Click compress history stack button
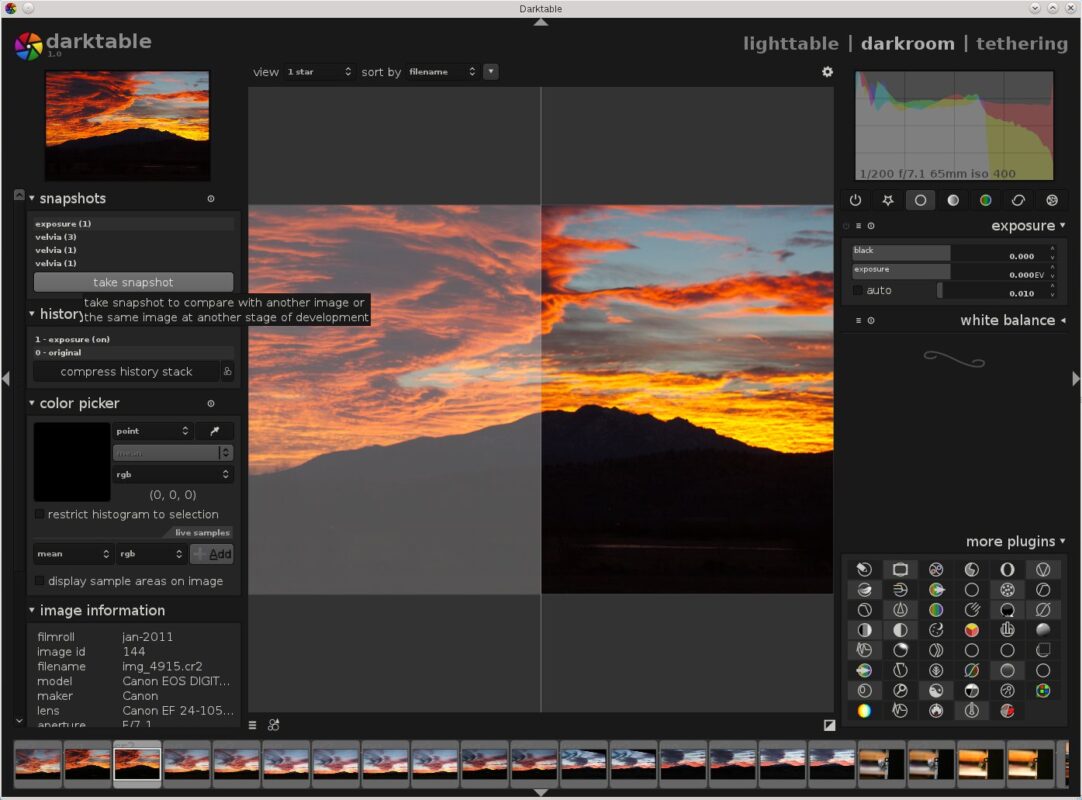1082x800 pixels. (126, 371)
